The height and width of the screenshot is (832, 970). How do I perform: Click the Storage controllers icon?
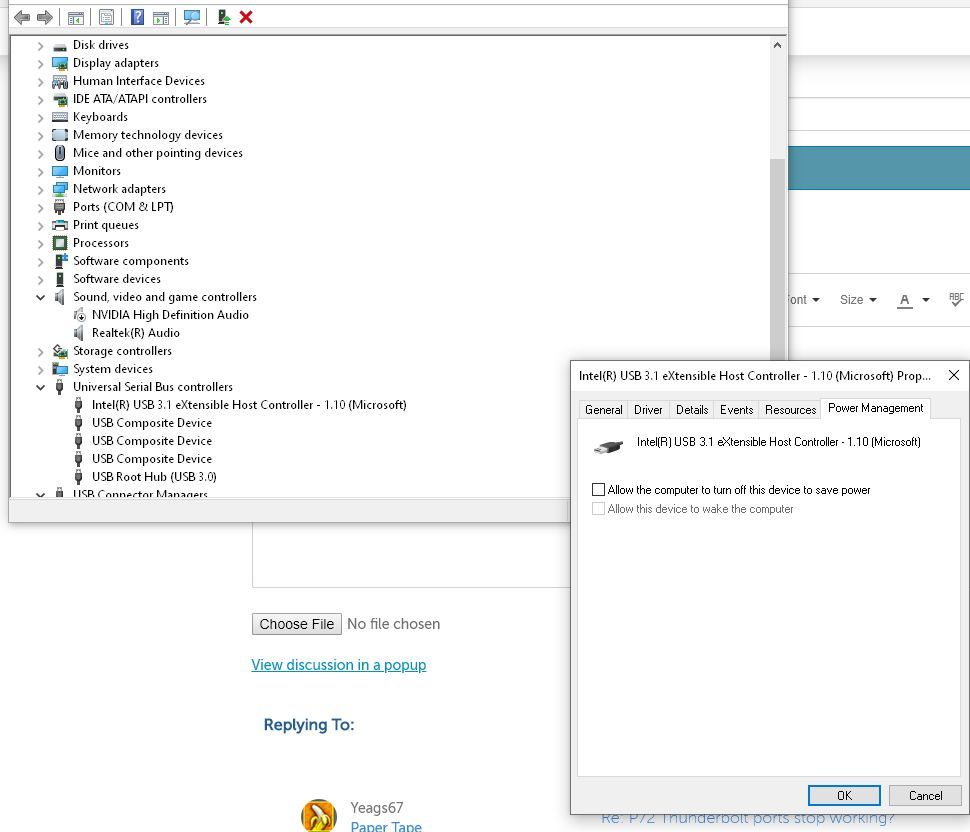tap(60, 351)
